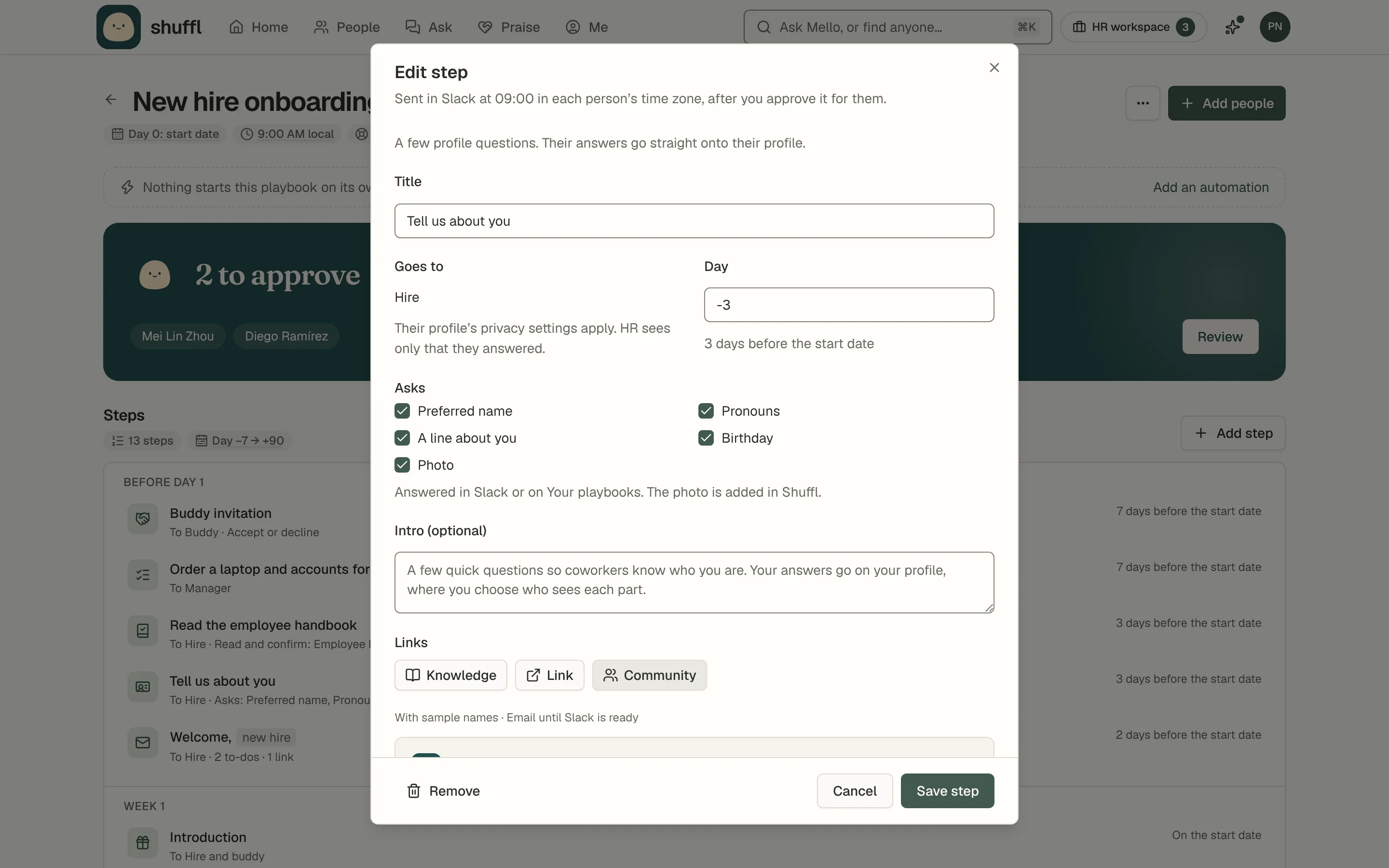Click the Welcome step envelope icon
This screenshot has height=868, width=1389.
[143, 743]
